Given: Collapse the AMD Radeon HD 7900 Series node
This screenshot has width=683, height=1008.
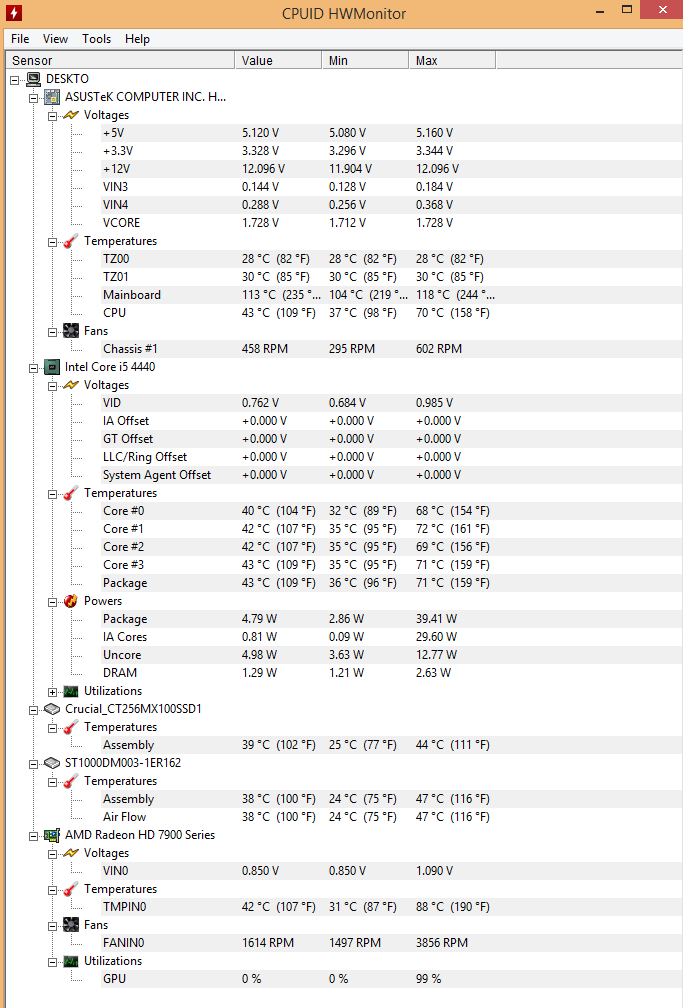Looking at the screenshot, I should pos(34,835).
